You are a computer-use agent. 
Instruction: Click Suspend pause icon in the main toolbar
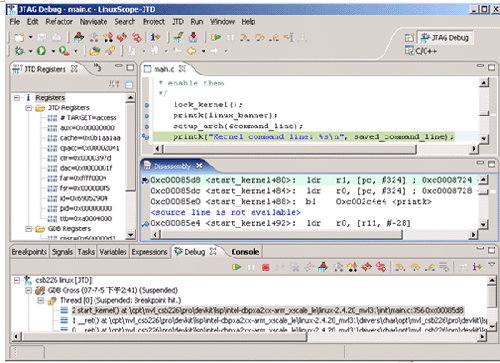click(x=230, y=38)
